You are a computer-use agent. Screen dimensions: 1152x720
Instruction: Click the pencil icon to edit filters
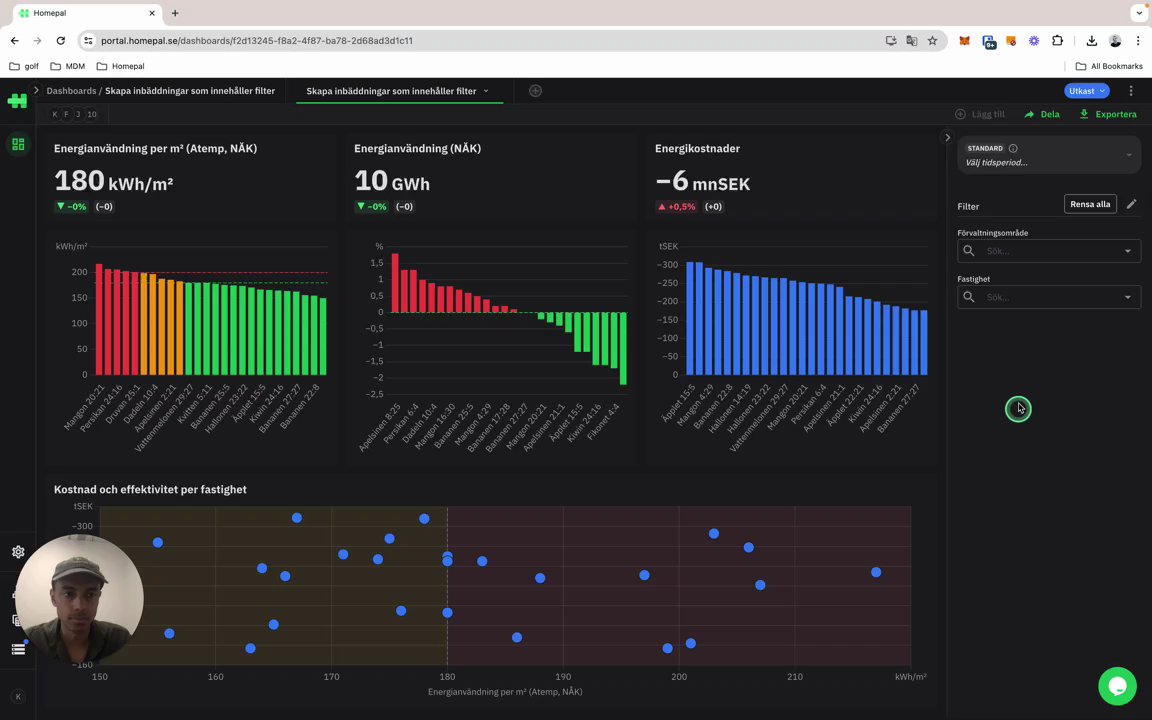[1131, 204]
